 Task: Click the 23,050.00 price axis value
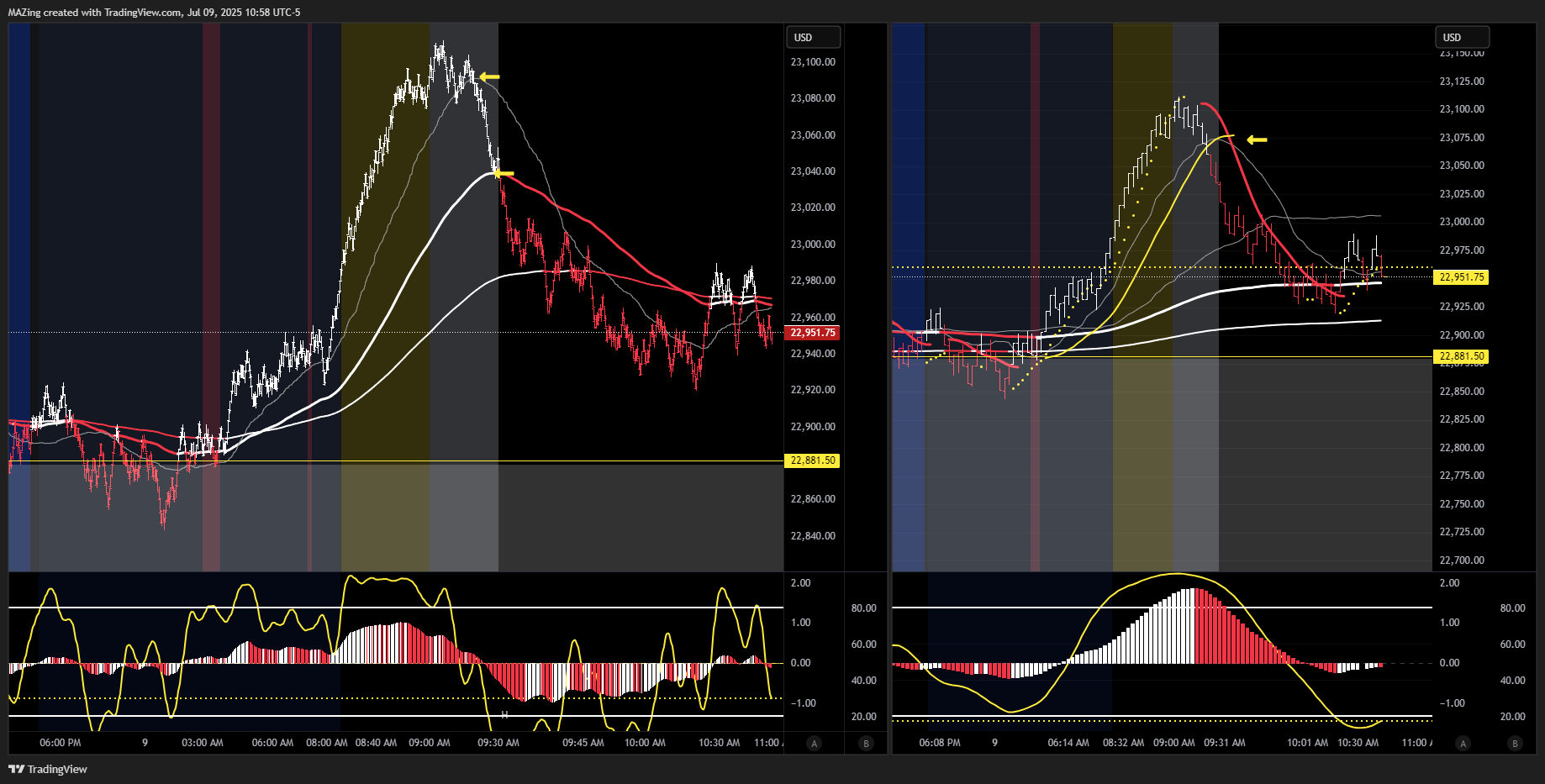(1462, 166)
